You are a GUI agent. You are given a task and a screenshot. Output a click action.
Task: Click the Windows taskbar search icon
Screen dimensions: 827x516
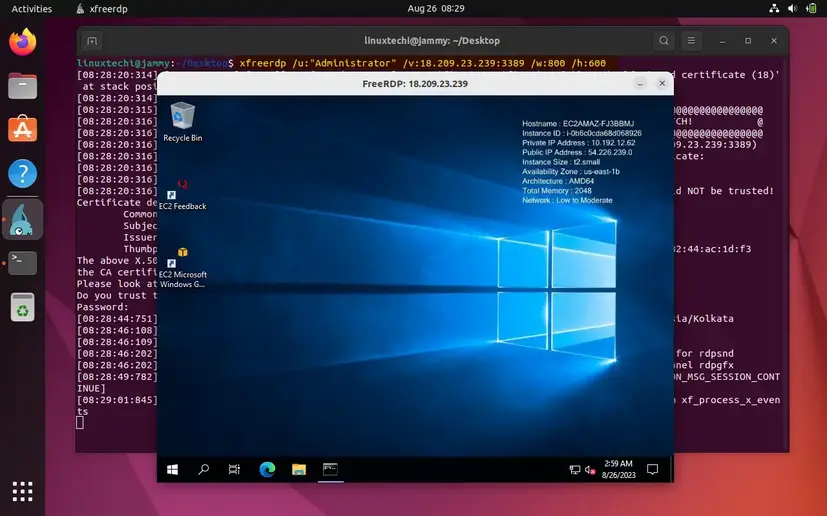click(x=203, y=469)
